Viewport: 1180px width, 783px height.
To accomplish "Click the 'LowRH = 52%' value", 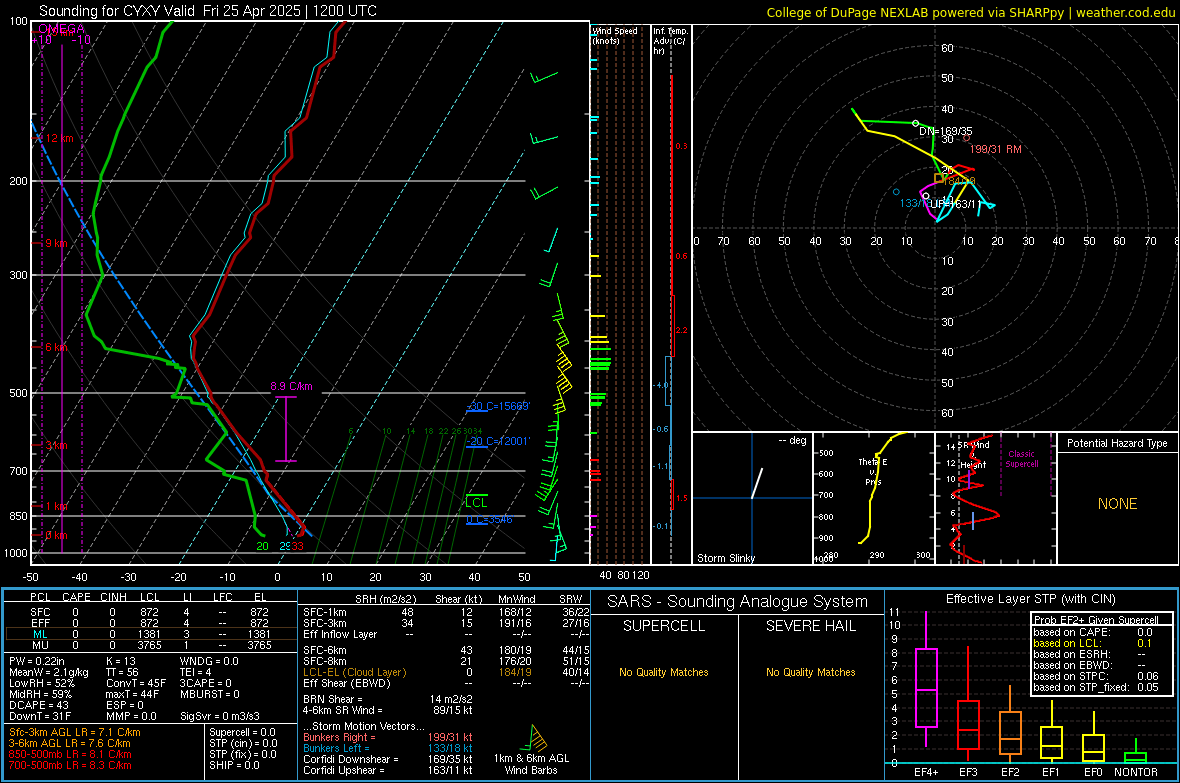I will [x=42, y=683].
